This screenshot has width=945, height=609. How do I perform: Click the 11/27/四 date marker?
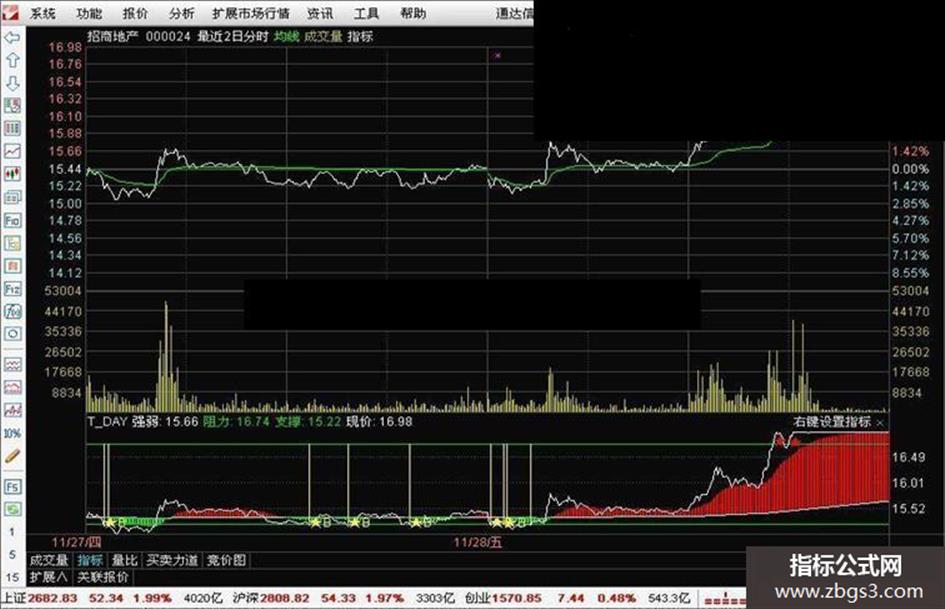[x=76, y=541]
